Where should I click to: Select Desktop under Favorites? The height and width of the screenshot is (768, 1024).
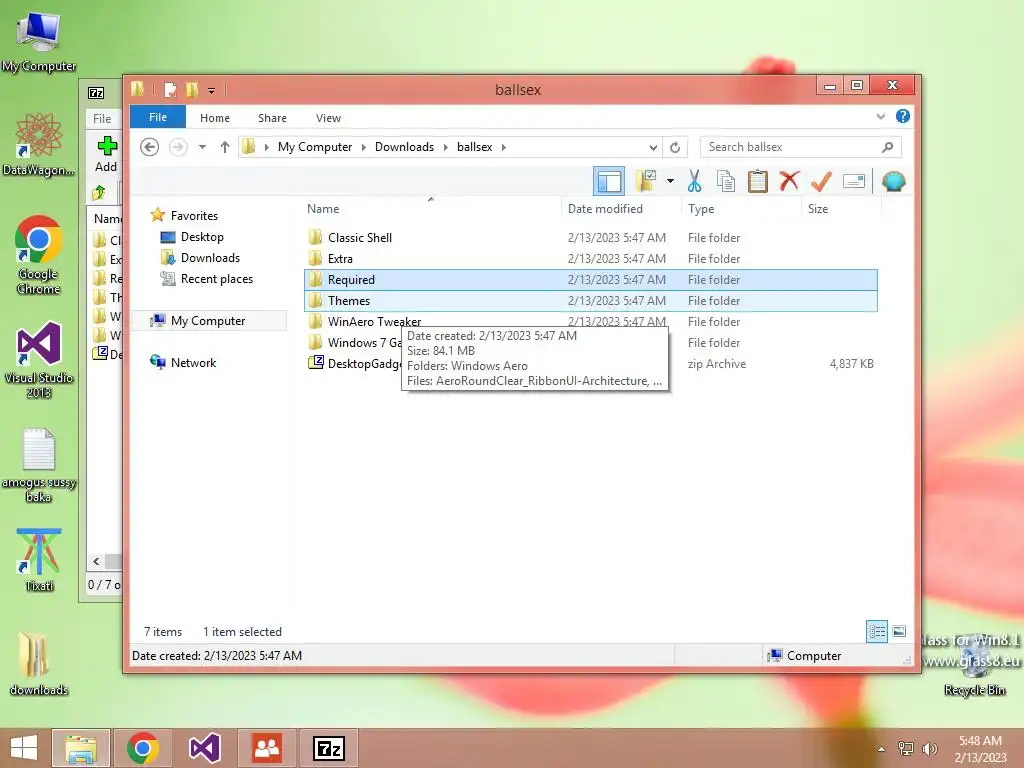click(x=202, y=236)
